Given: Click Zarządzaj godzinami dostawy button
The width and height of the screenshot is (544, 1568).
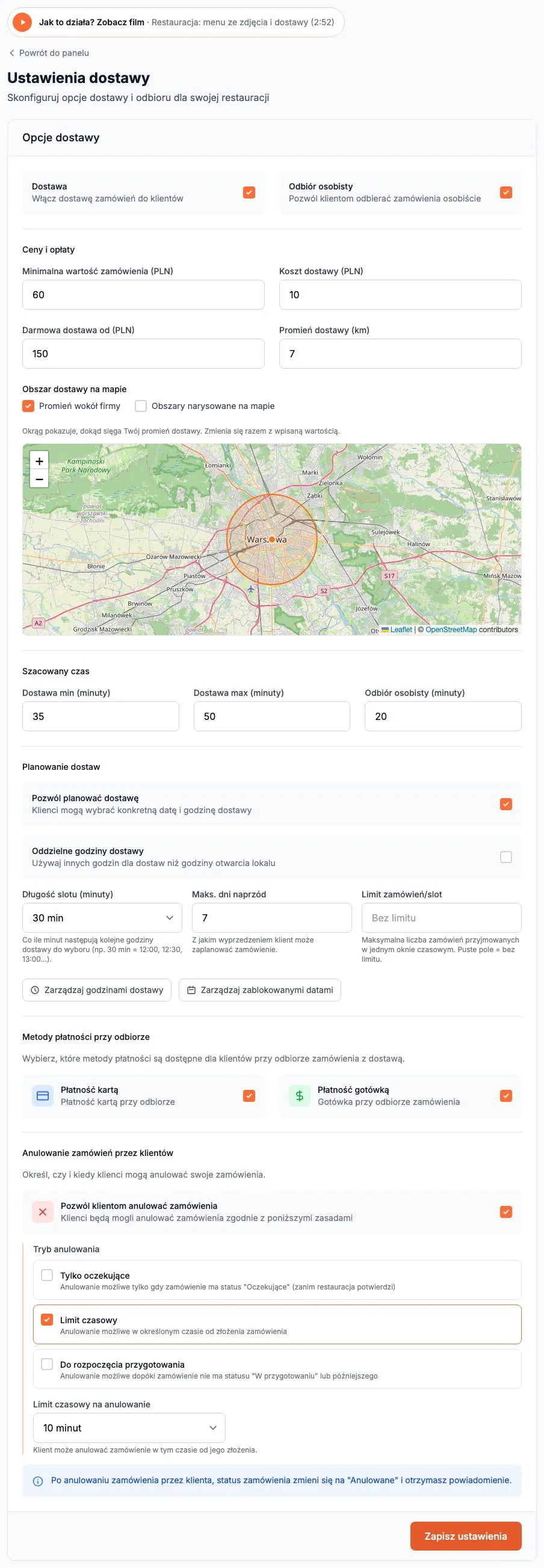Looking at the screenshot, I should tap(97, 990).
